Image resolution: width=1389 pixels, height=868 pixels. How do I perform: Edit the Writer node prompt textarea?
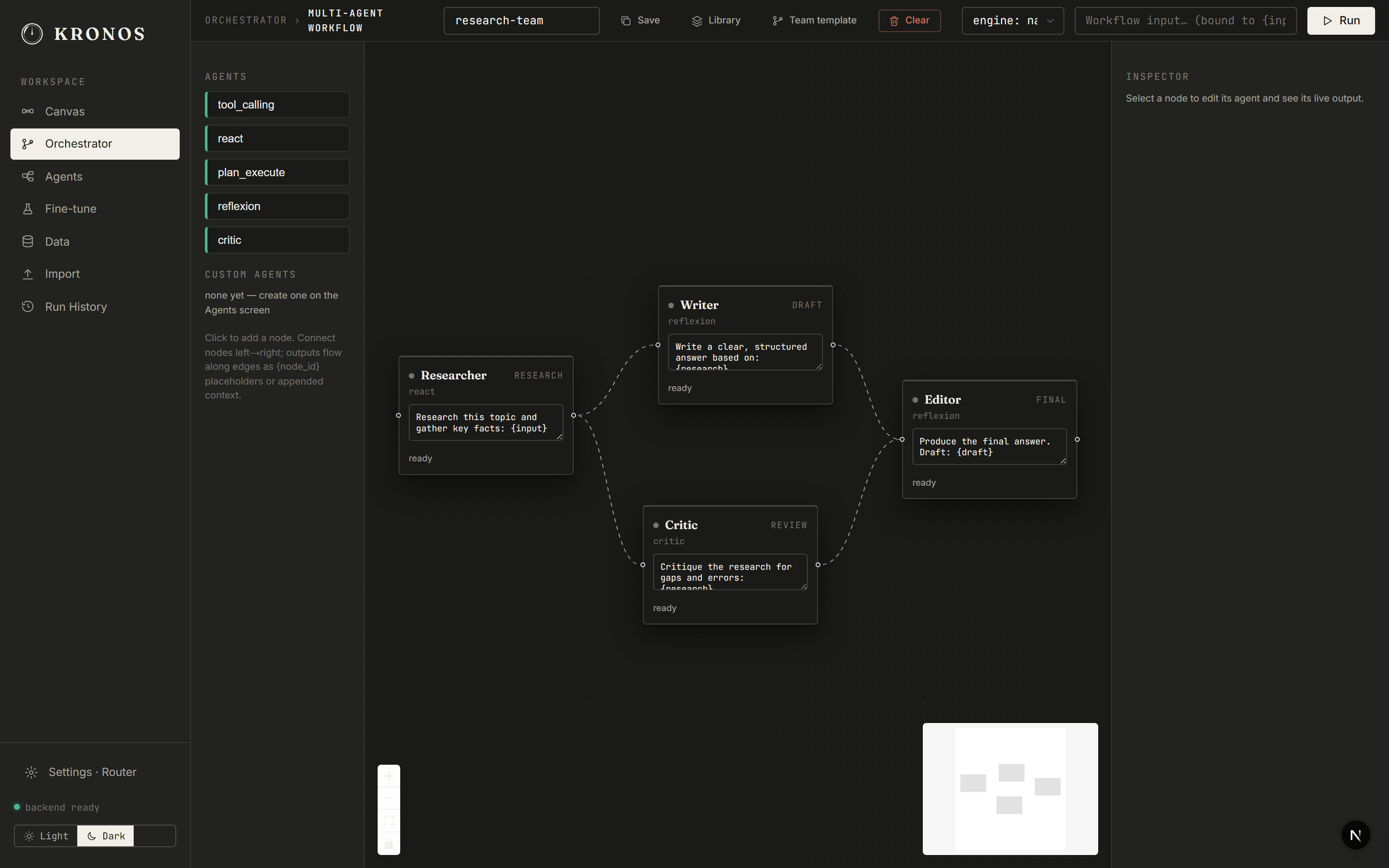tap(745, 352)
